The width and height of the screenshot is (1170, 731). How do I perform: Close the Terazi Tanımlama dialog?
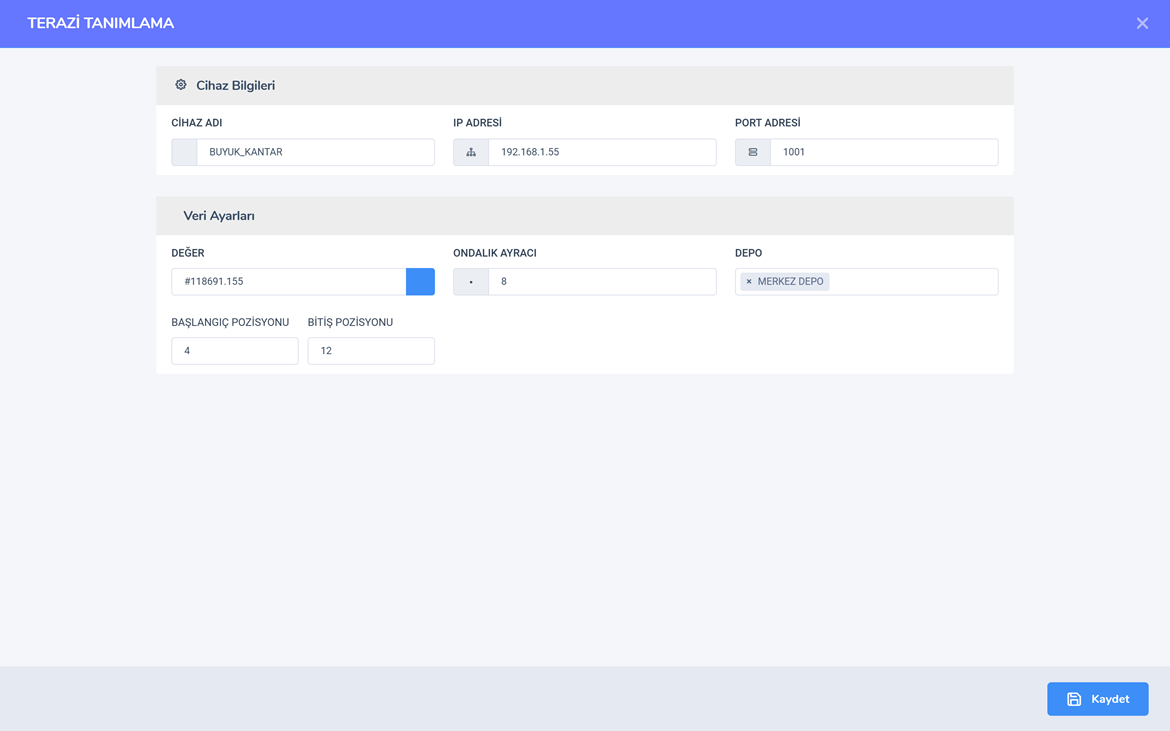click(1142, 23)
